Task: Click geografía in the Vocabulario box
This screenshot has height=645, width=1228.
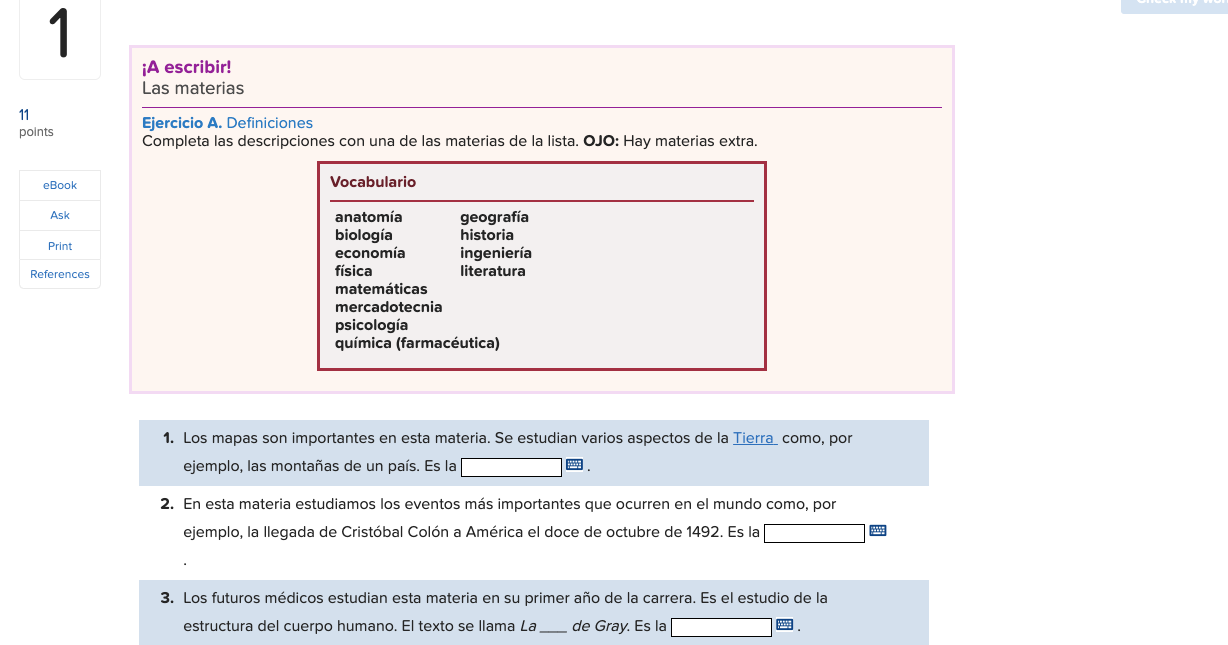Action: coord(493,216)
